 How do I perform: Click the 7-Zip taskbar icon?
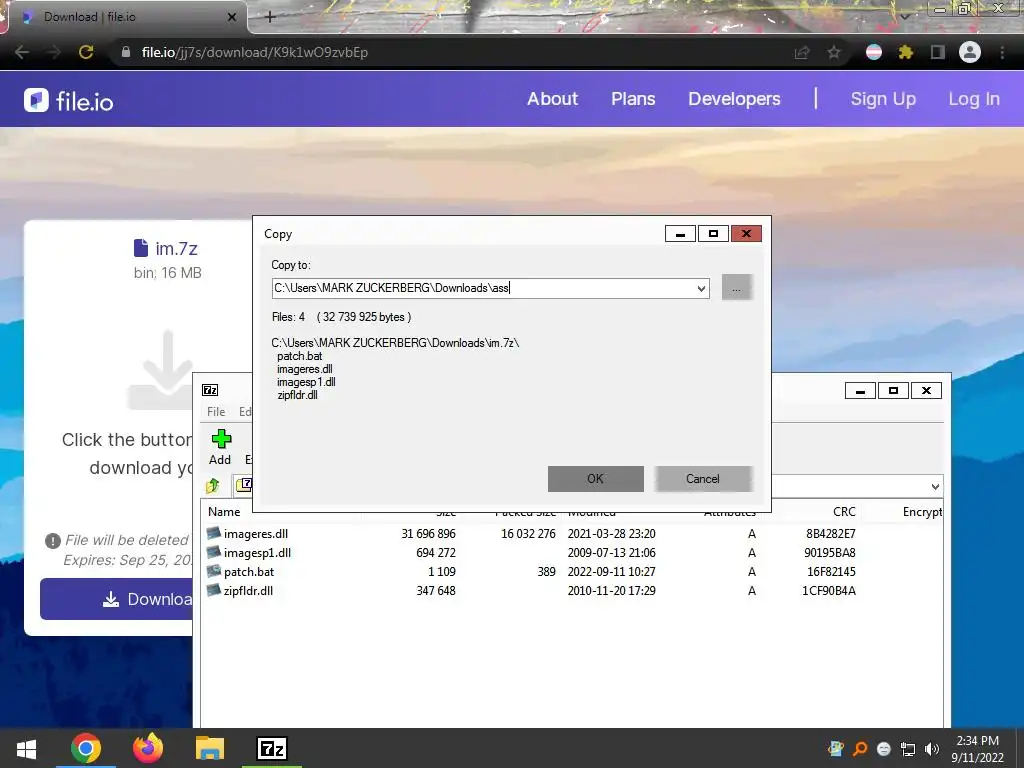[x=272, y=748]
